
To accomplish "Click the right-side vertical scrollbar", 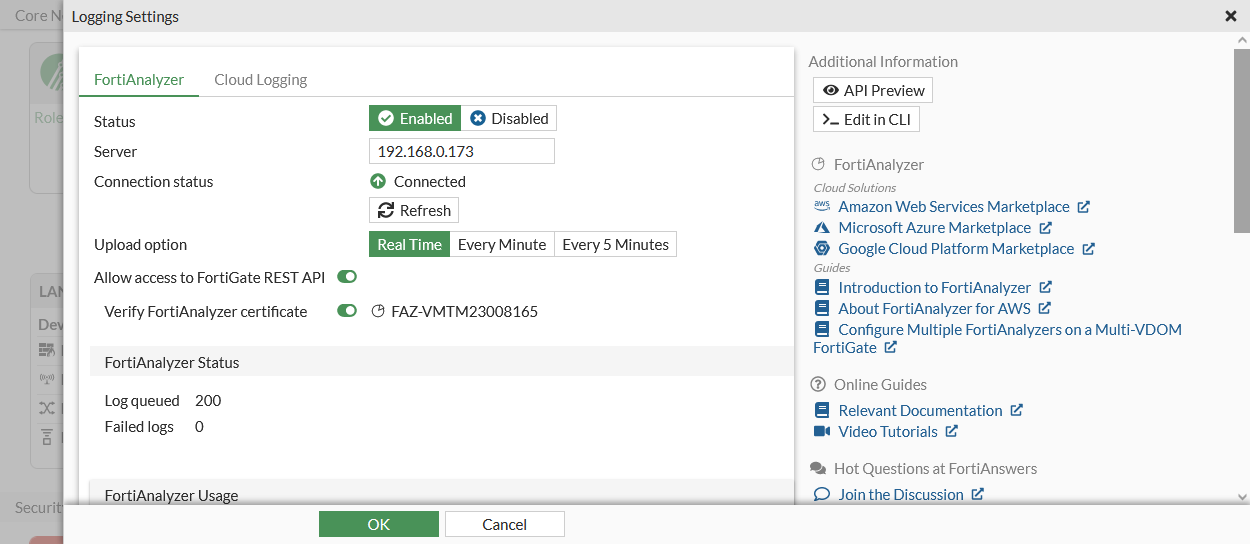I will click(1242, 140).
